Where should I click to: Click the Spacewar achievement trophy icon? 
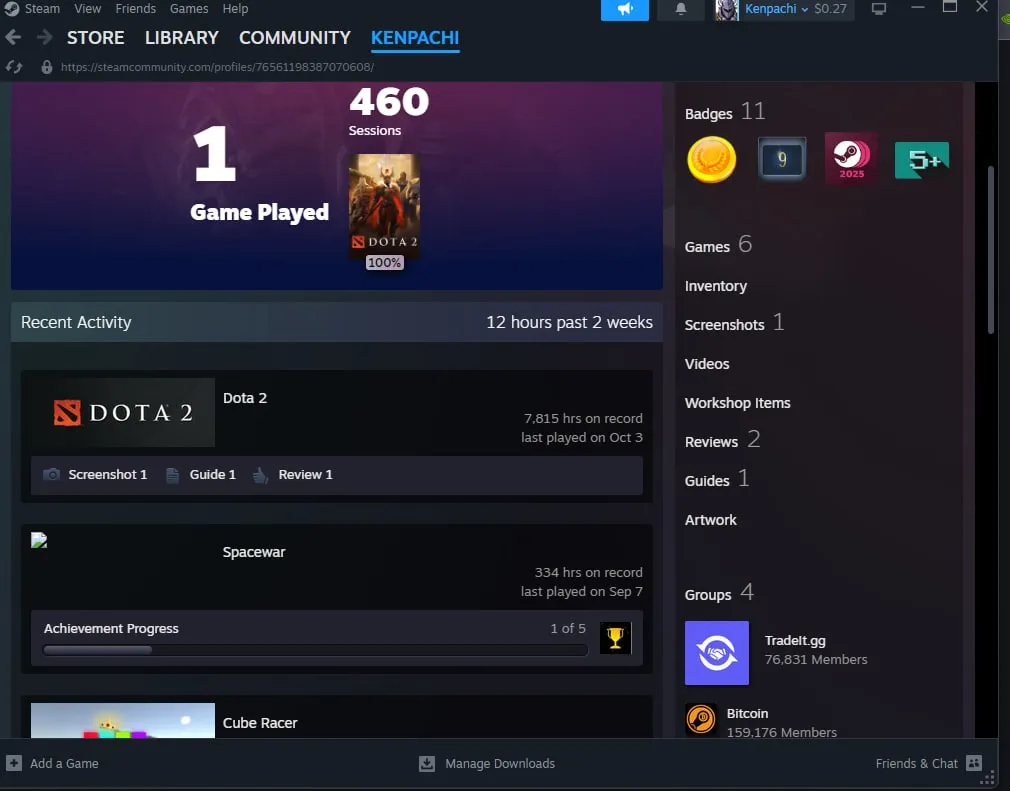[615, 638]
